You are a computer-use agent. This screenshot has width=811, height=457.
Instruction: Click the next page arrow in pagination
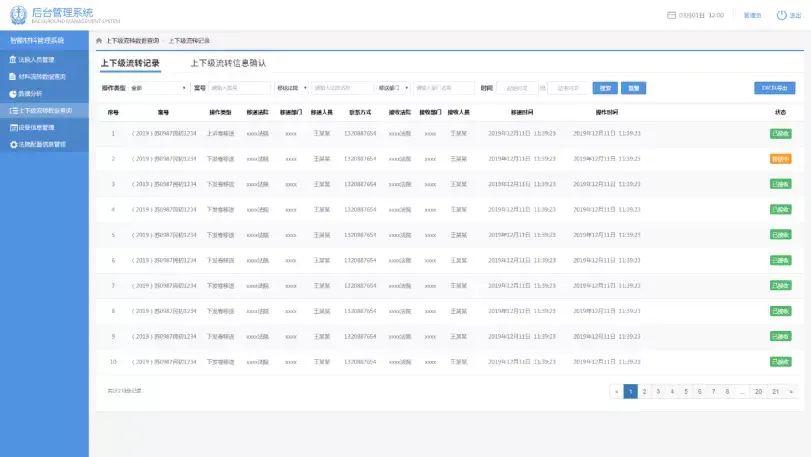click(x=791, y=391)
